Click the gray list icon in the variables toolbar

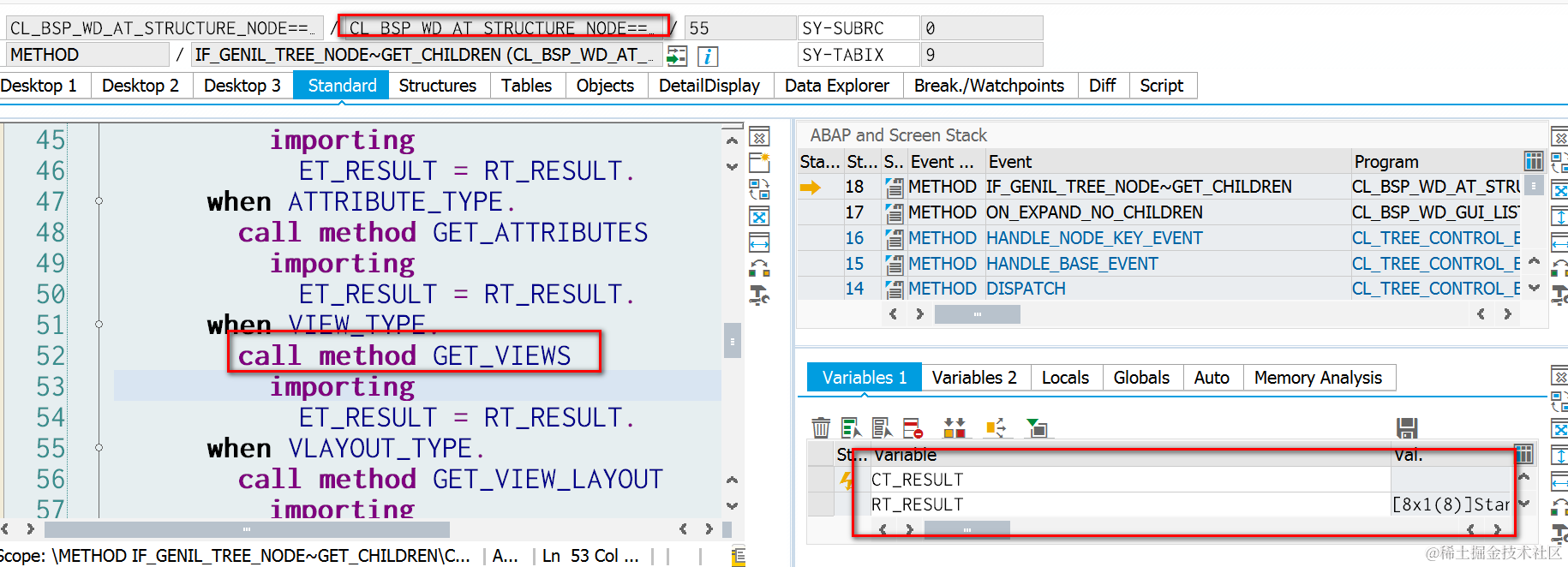882,427
